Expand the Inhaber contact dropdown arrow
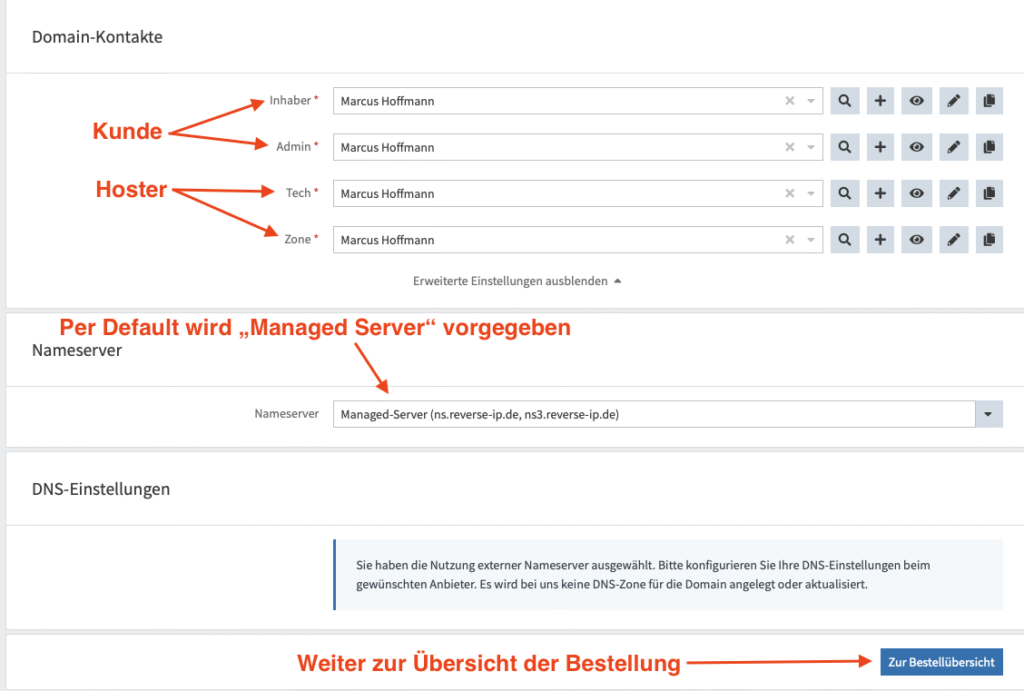This screenshot has height=691, width=1024. tap(811, 101)
